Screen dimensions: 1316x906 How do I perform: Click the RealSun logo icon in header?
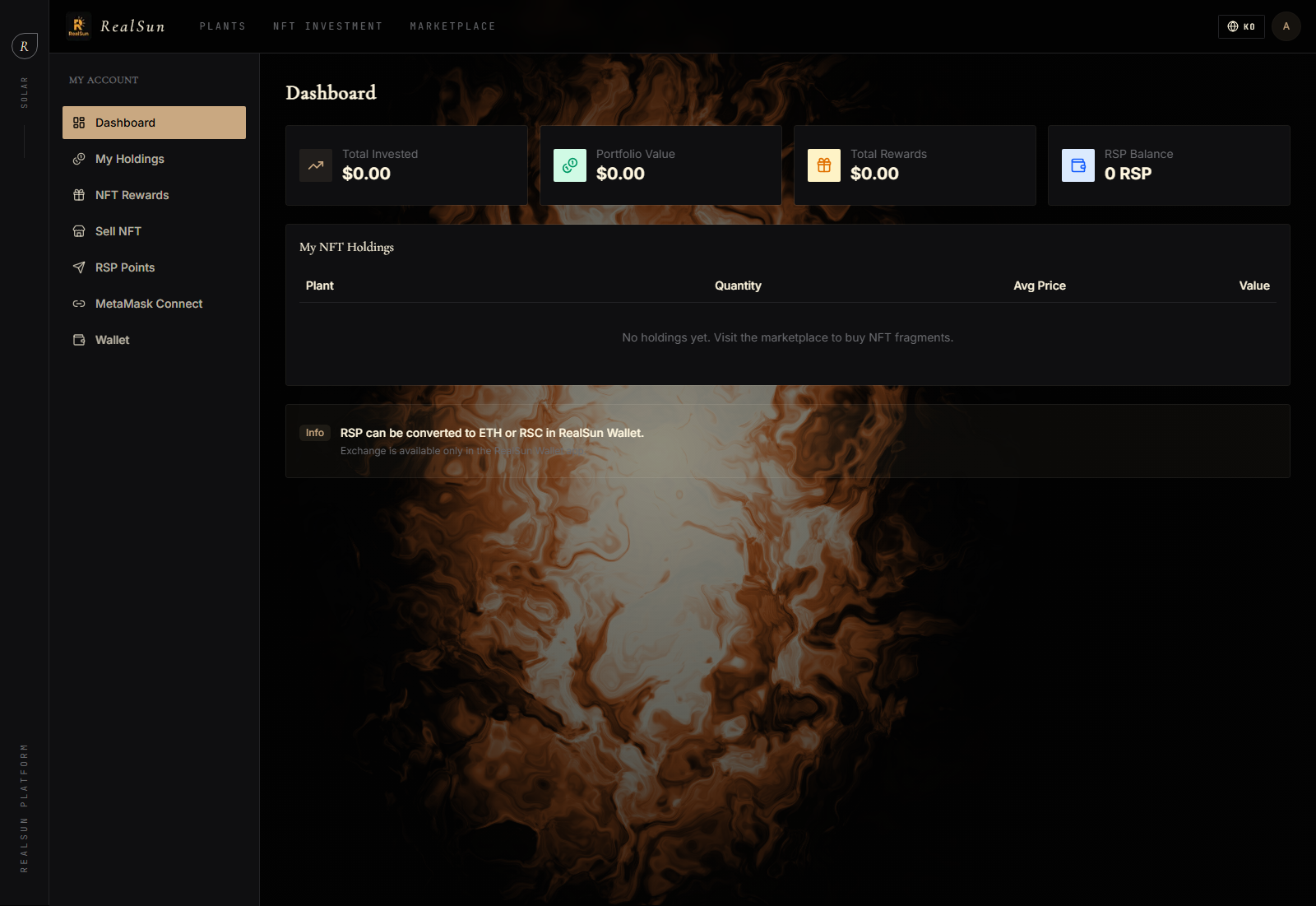pos(79,26)
